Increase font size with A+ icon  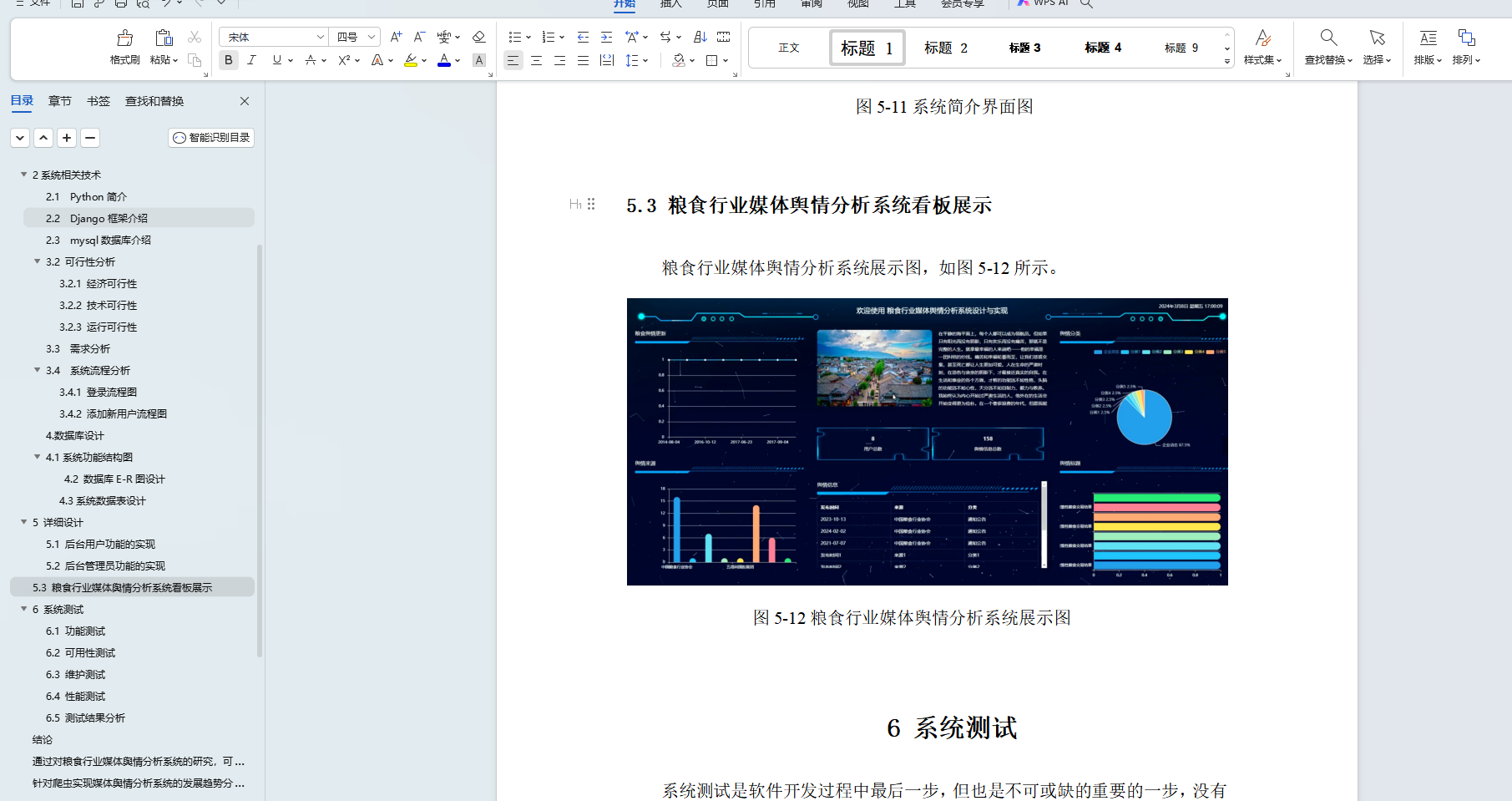397,37
